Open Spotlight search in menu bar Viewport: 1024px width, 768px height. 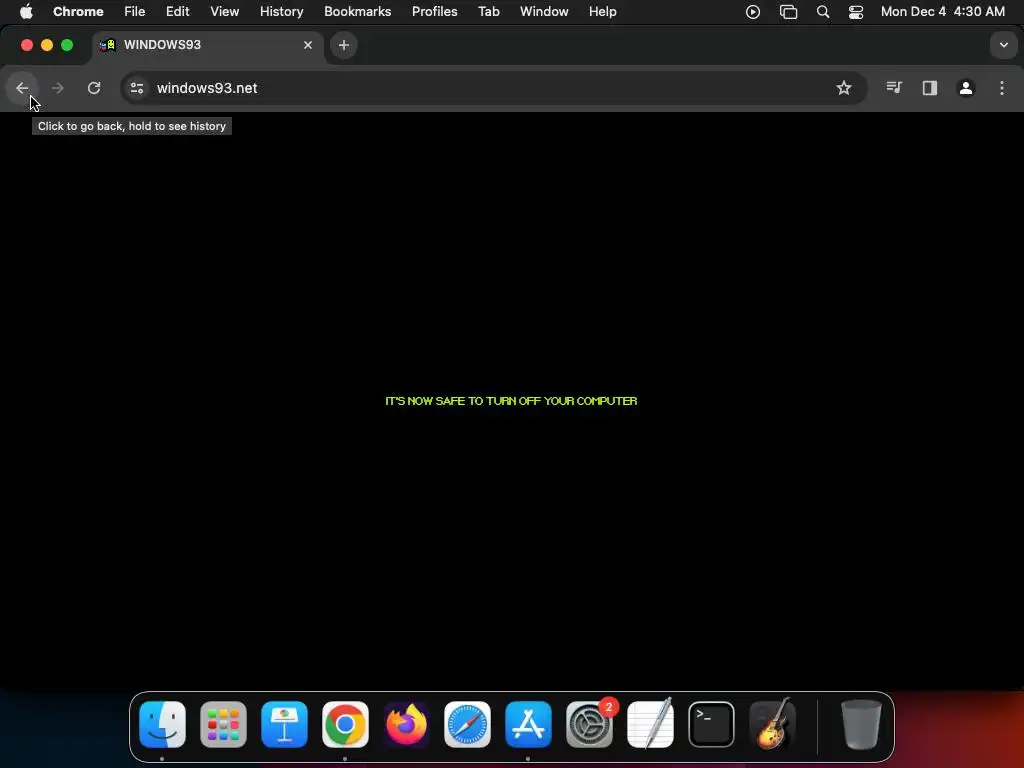pyautogui.click(x=823, y=12)
